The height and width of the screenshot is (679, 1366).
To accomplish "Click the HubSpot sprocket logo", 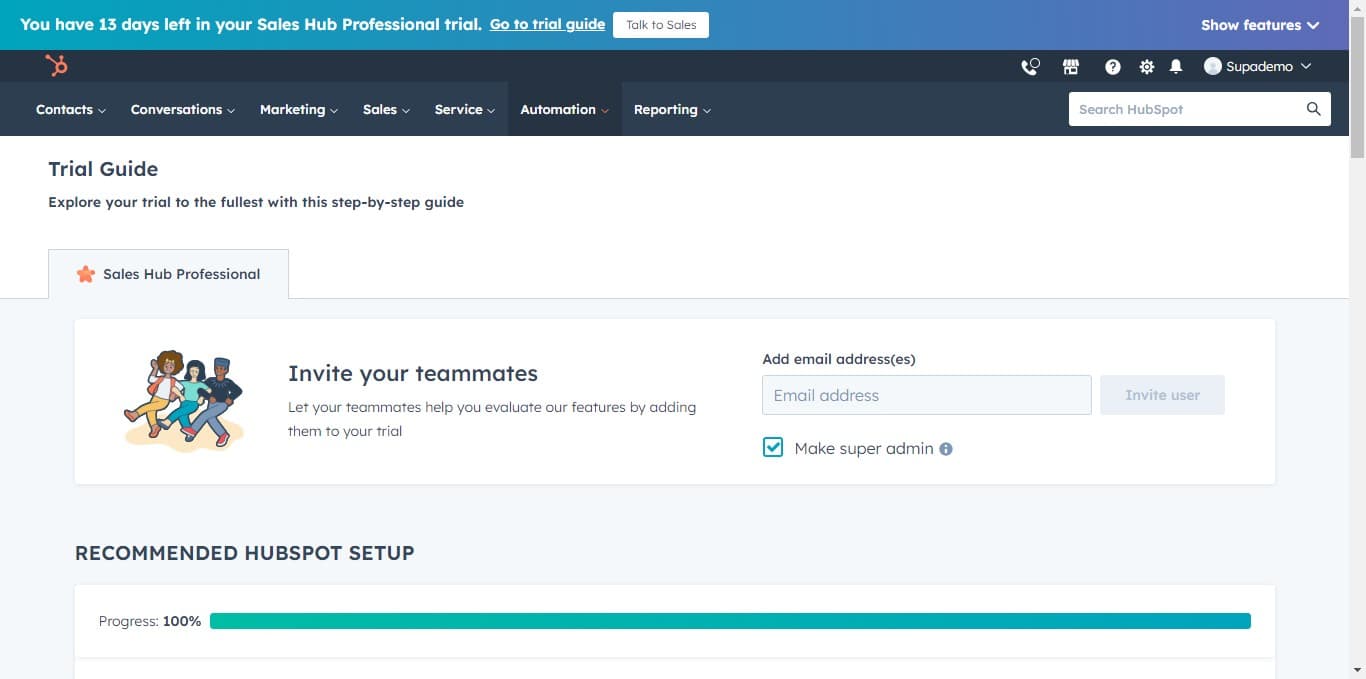I will [57, 65].
